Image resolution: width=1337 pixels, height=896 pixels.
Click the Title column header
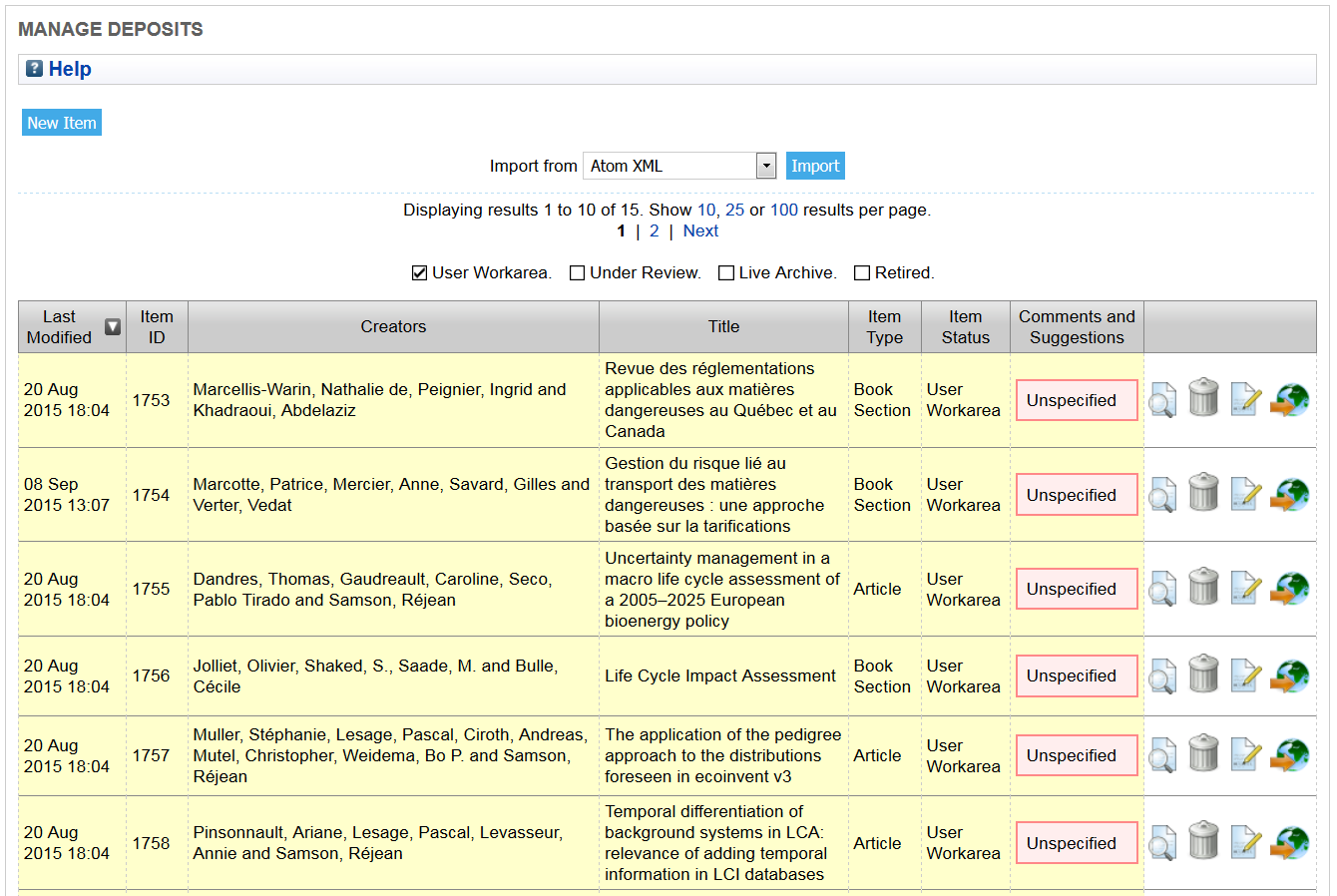(724, 327)
